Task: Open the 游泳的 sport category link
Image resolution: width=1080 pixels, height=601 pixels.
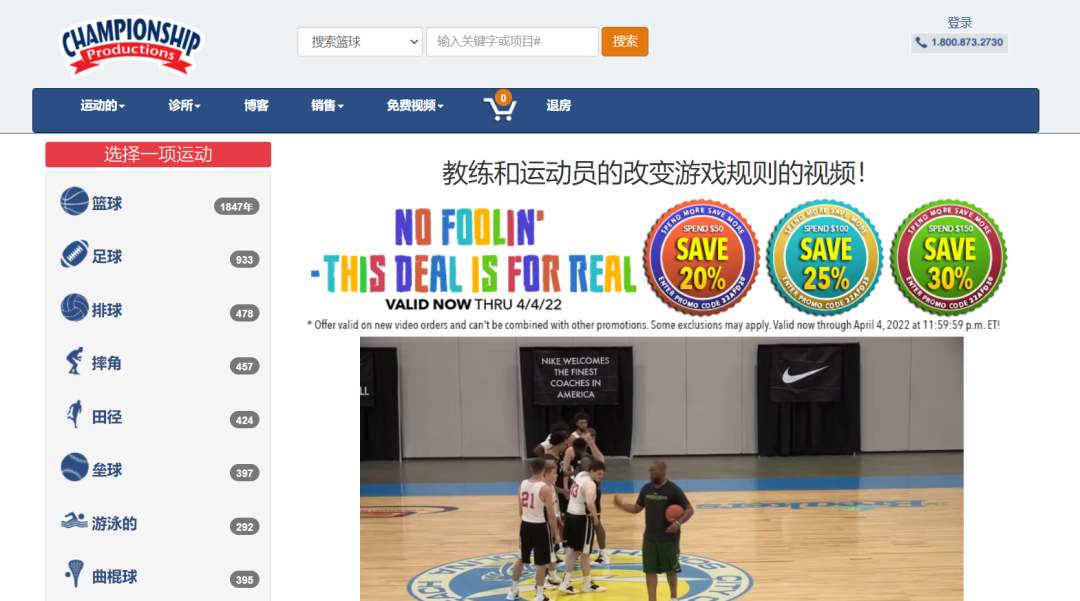Action: click(114, 524)
